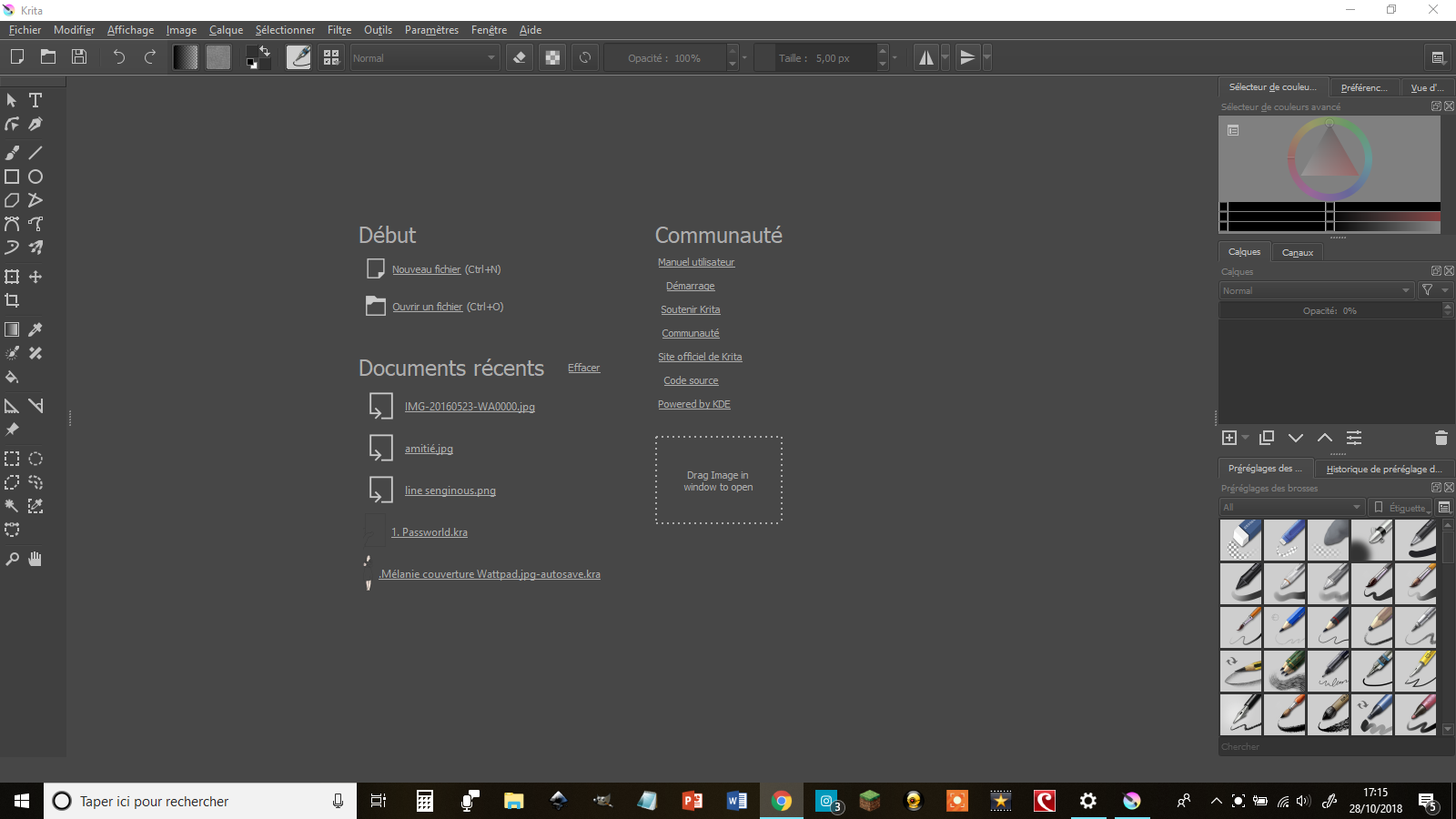Open the toolbar blending mode Normal dropdown
Screen dimensions: 1456x819
pos(425,58)
